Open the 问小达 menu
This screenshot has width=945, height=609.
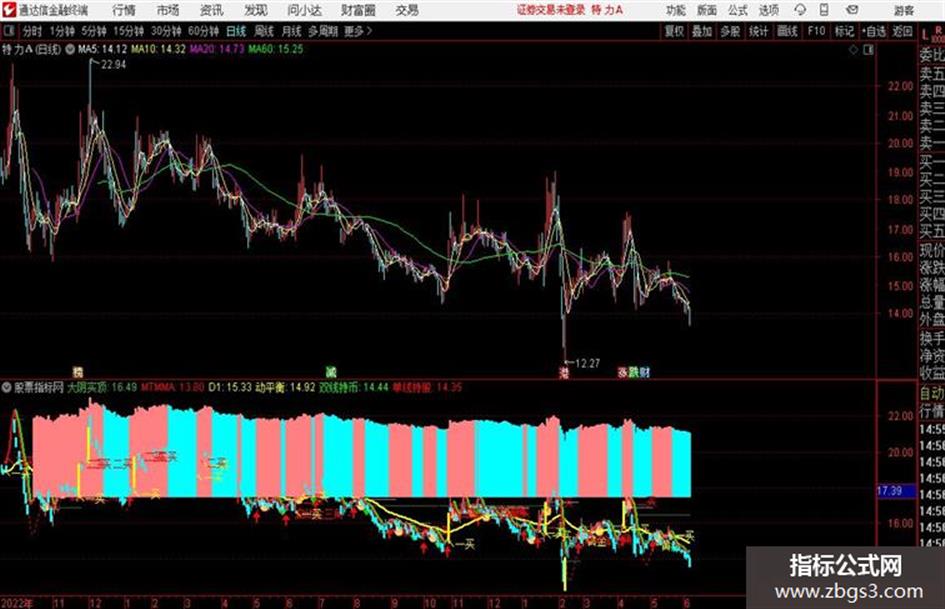pos(304,10)
